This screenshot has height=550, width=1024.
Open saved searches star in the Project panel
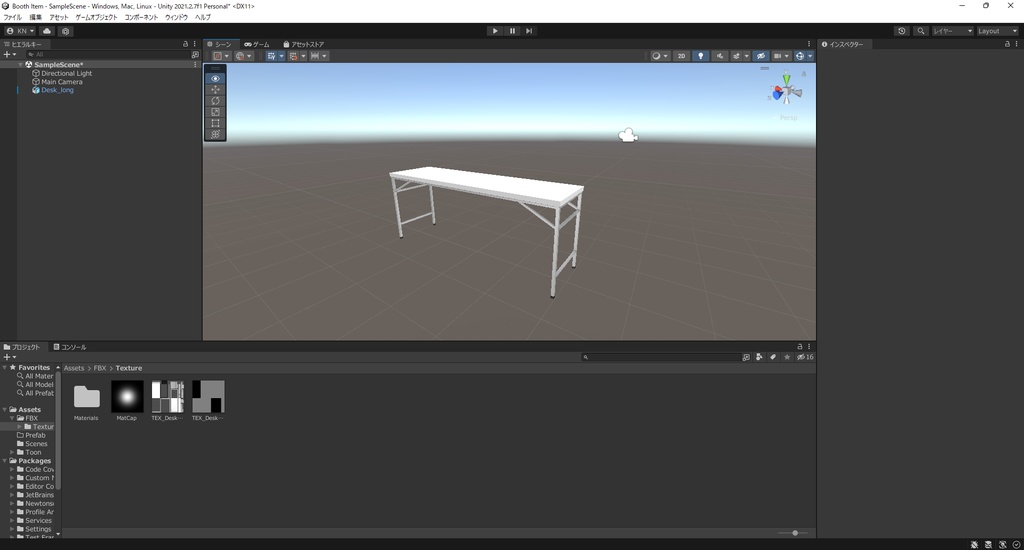[x=787, y=357]
